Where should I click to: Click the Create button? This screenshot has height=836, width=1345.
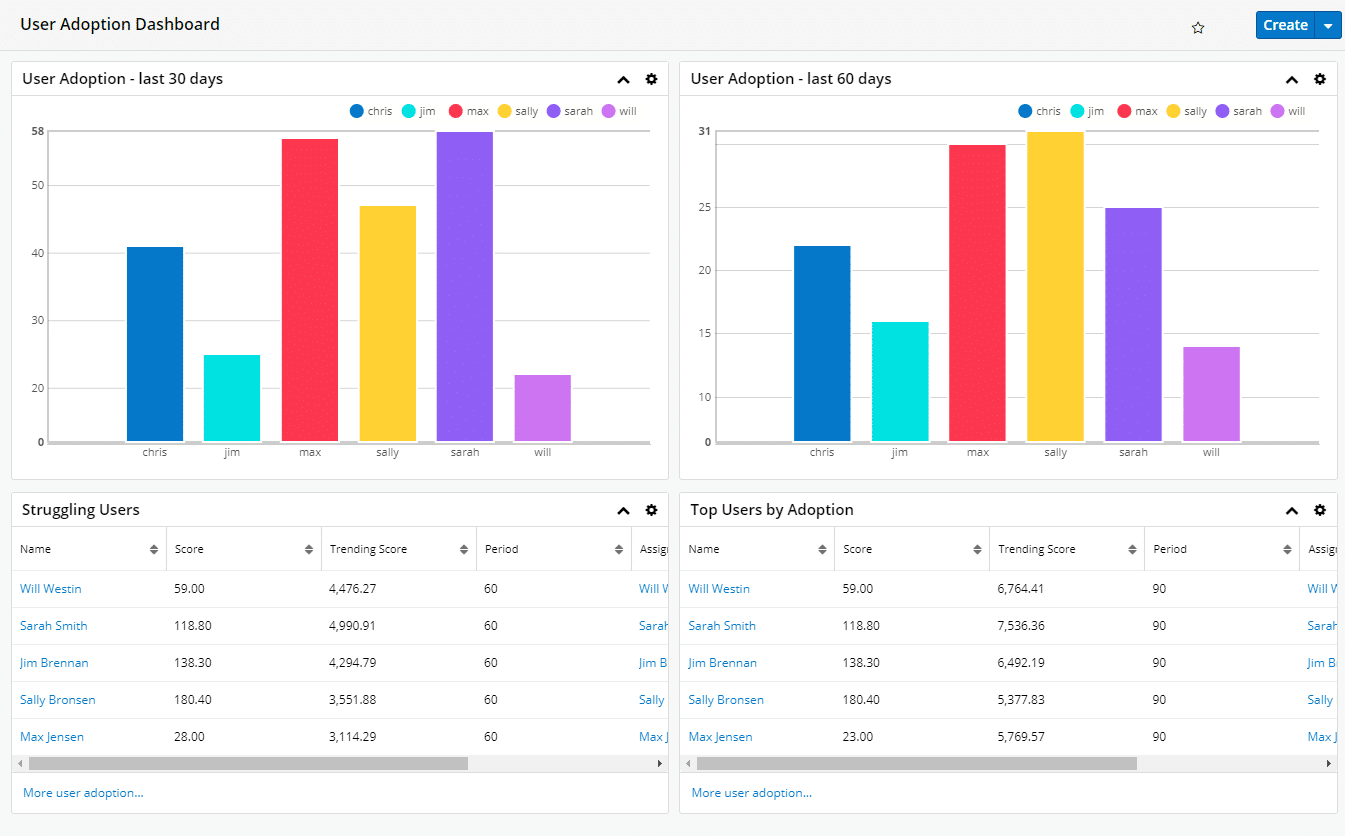1285,26
